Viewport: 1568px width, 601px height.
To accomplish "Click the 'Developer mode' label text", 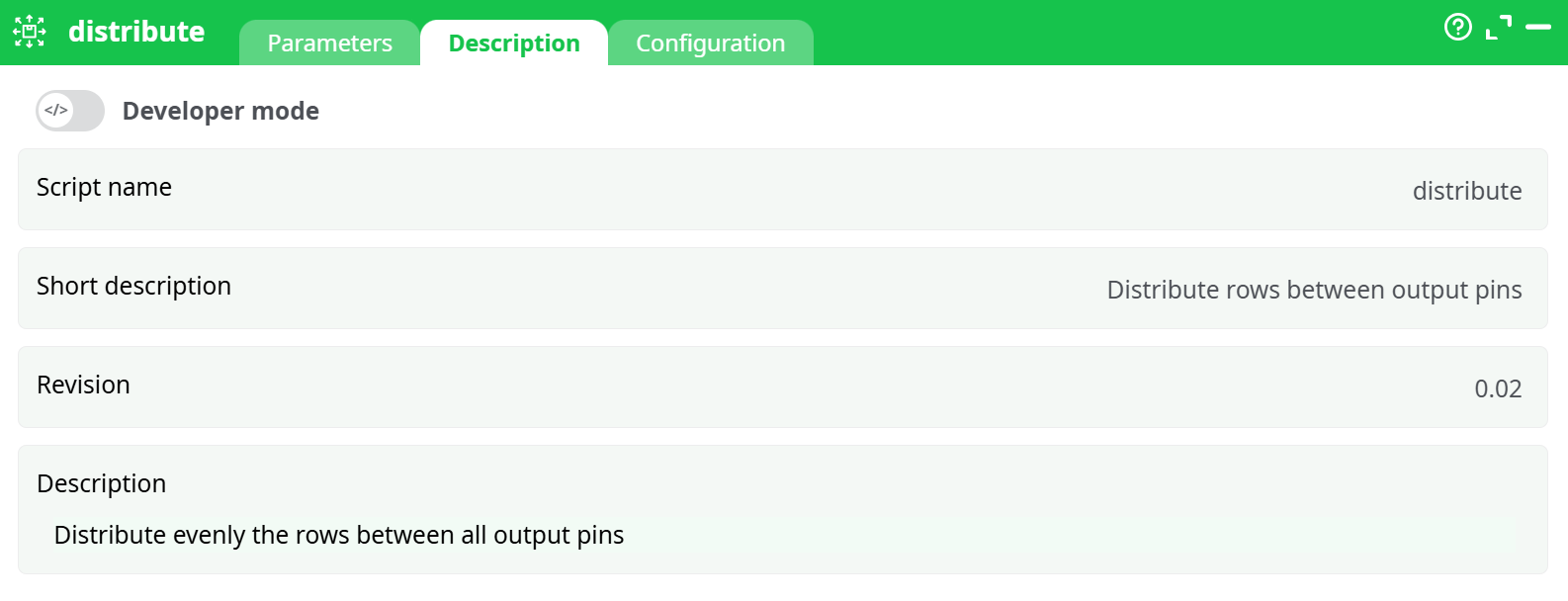I will coord(220,111).
